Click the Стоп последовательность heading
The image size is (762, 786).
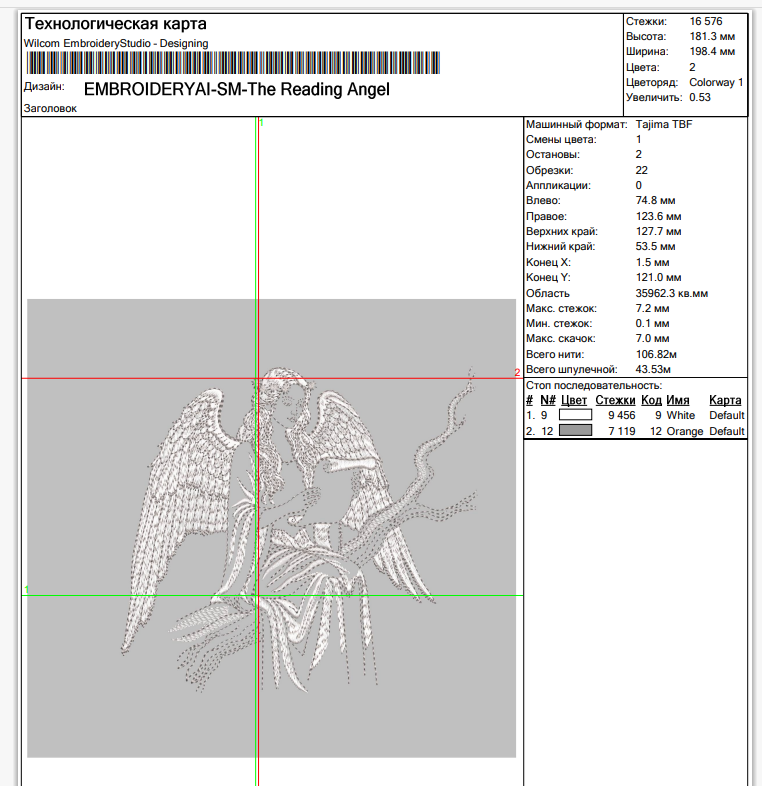(594, 385)
